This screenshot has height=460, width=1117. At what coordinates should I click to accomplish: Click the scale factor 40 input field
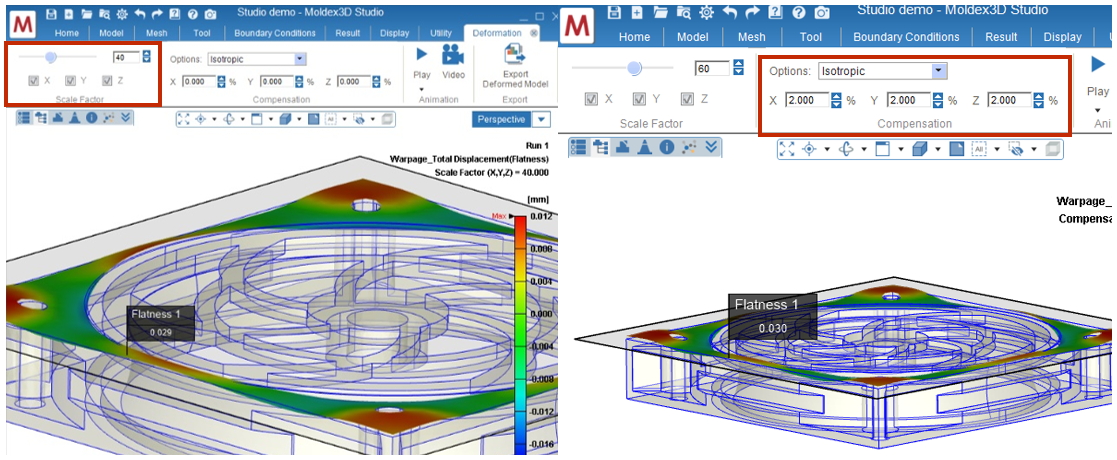(127, 57)
